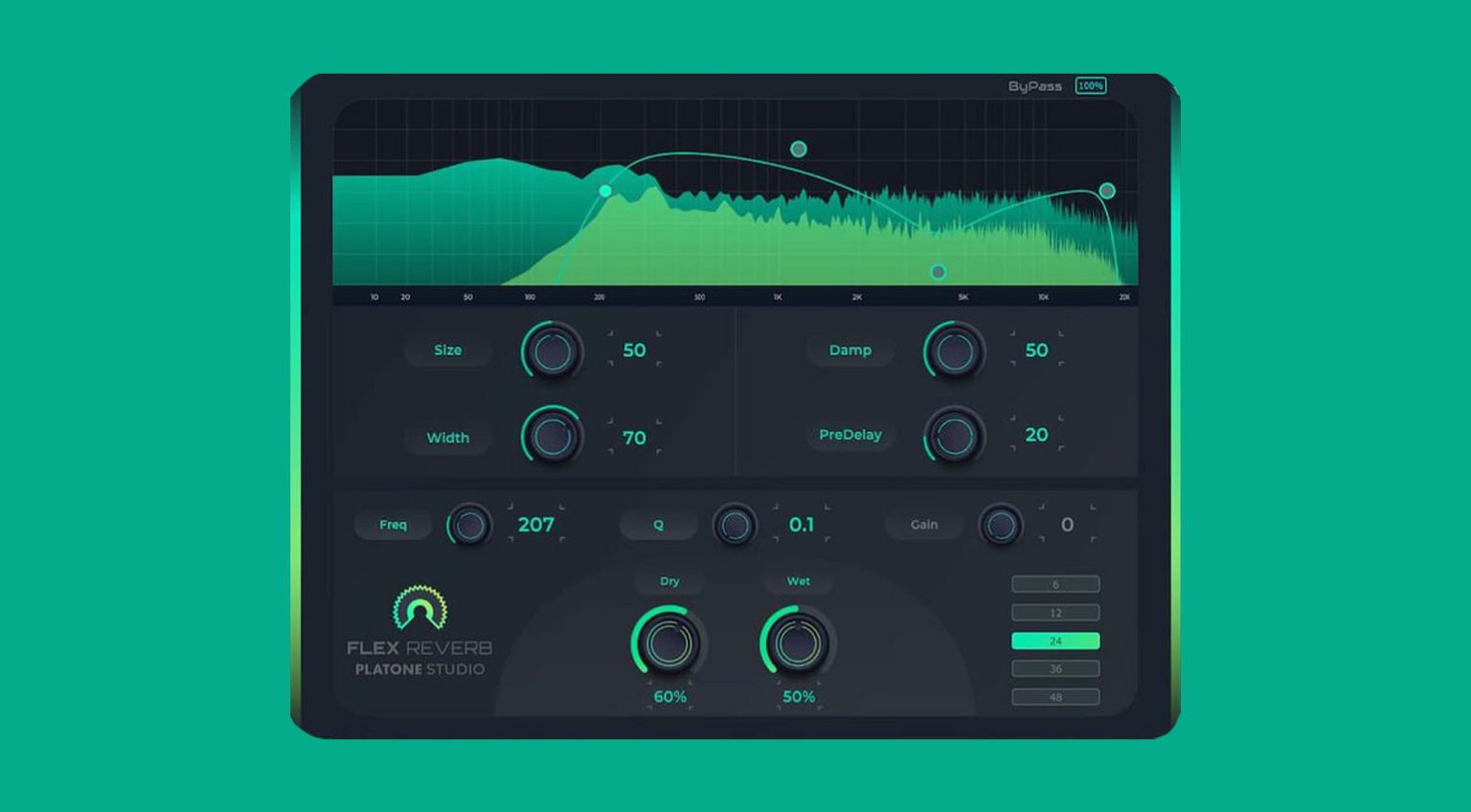Activate the 48 dB slope option

click(x=1054, y=697)
